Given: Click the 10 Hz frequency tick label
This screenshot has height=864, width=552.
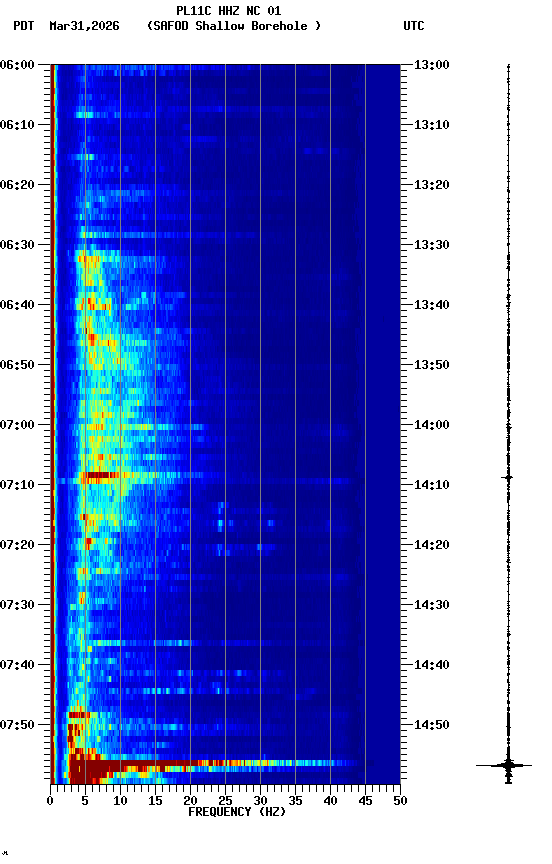Looking at the screenshot, I should 120,801.
